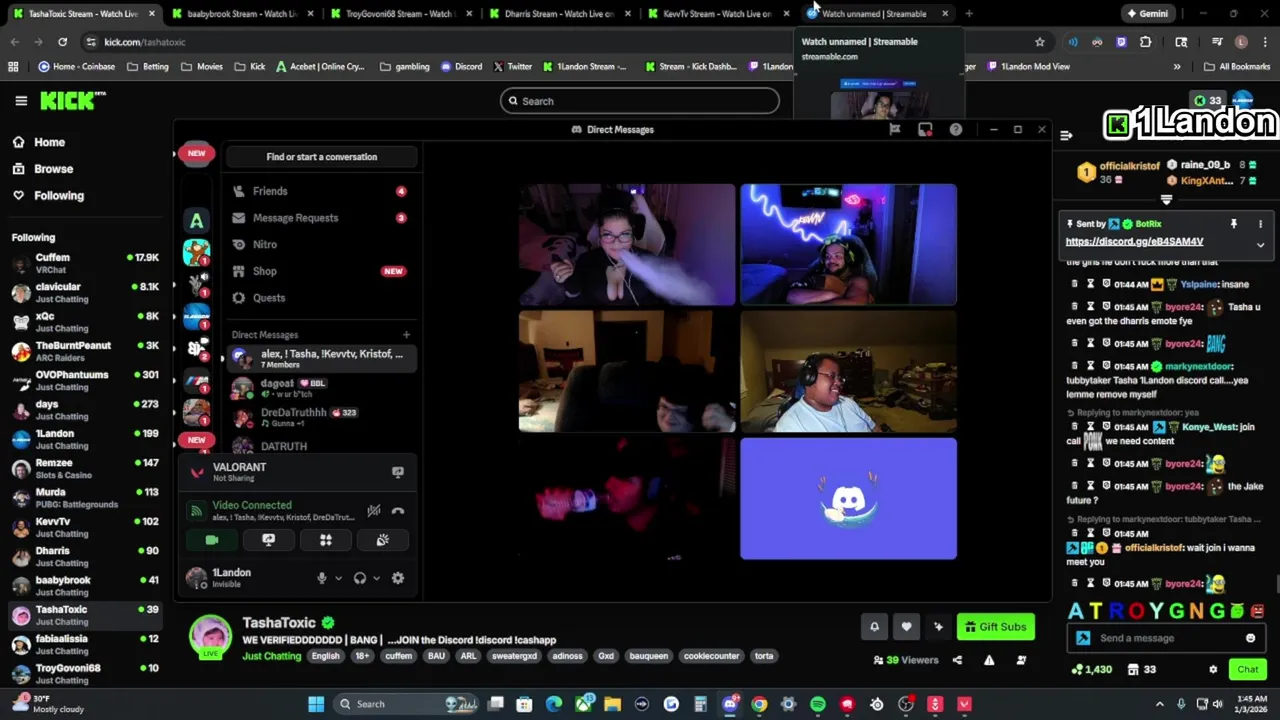1280x720 pixels.
Task: Open Discord Quests page
Action: point(320,298)
